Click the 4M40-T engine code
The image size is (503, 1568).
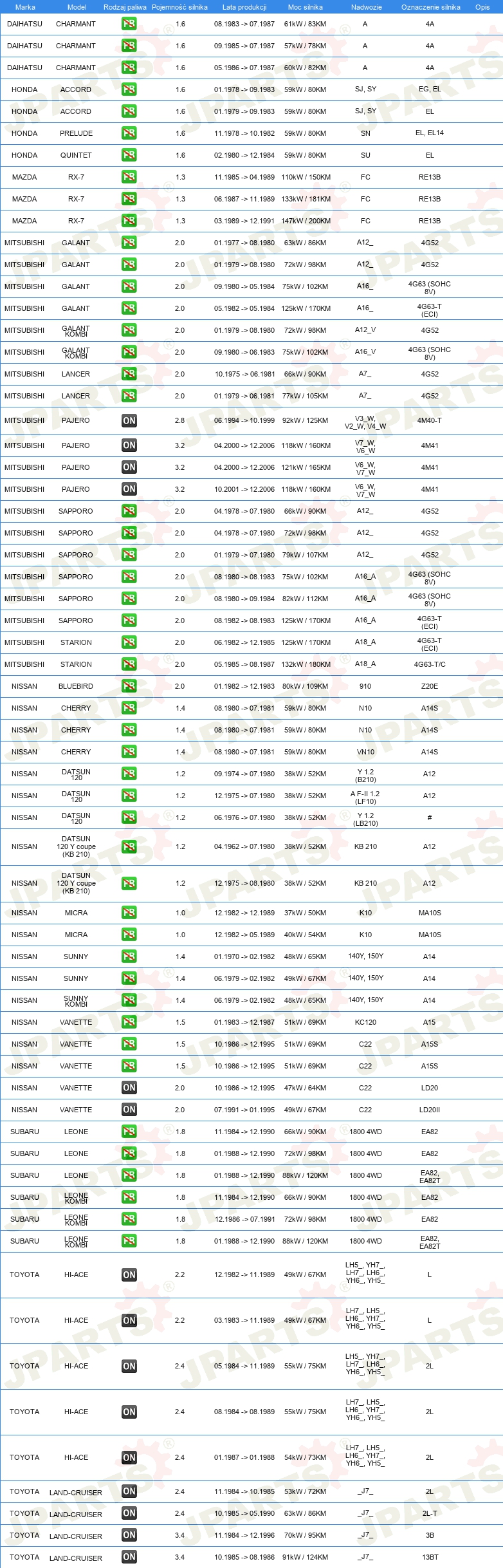tap(430, 420)
